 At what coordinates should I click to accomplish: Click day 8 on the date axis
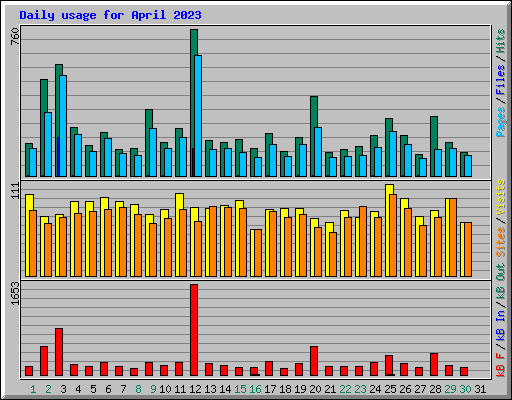[x=138, y=389]
